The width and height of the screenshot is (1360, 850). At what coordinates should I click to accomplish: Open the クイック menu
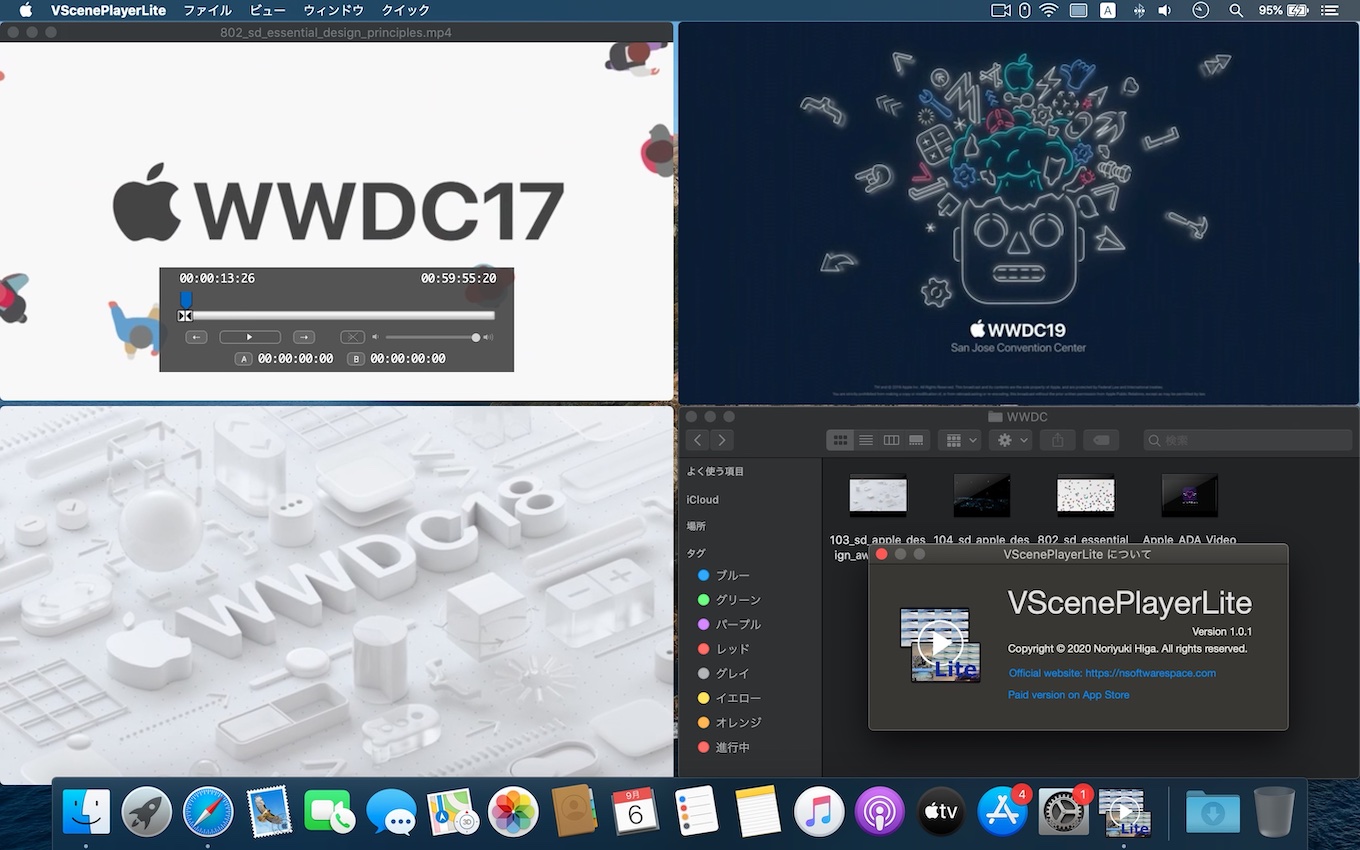click(406, 10)
